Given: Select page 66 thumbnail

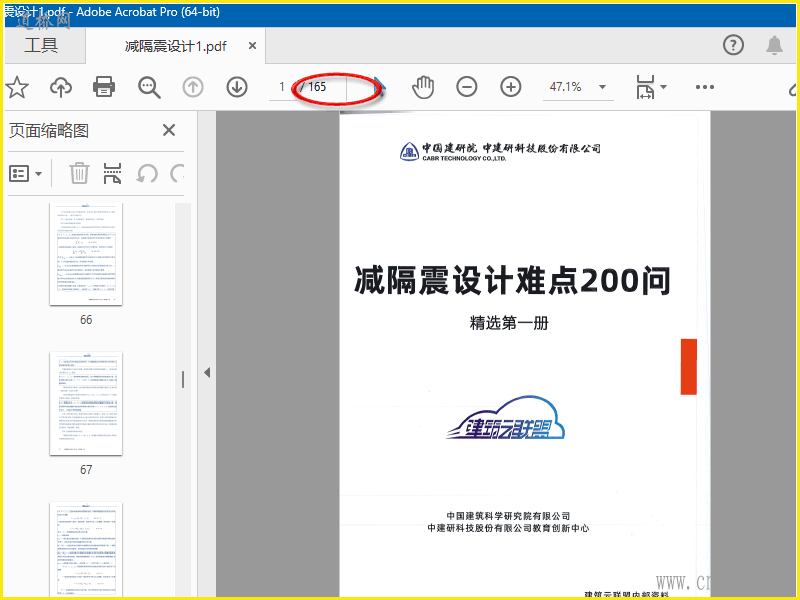Looking at the screenshot, I should (x=86, y=254).
